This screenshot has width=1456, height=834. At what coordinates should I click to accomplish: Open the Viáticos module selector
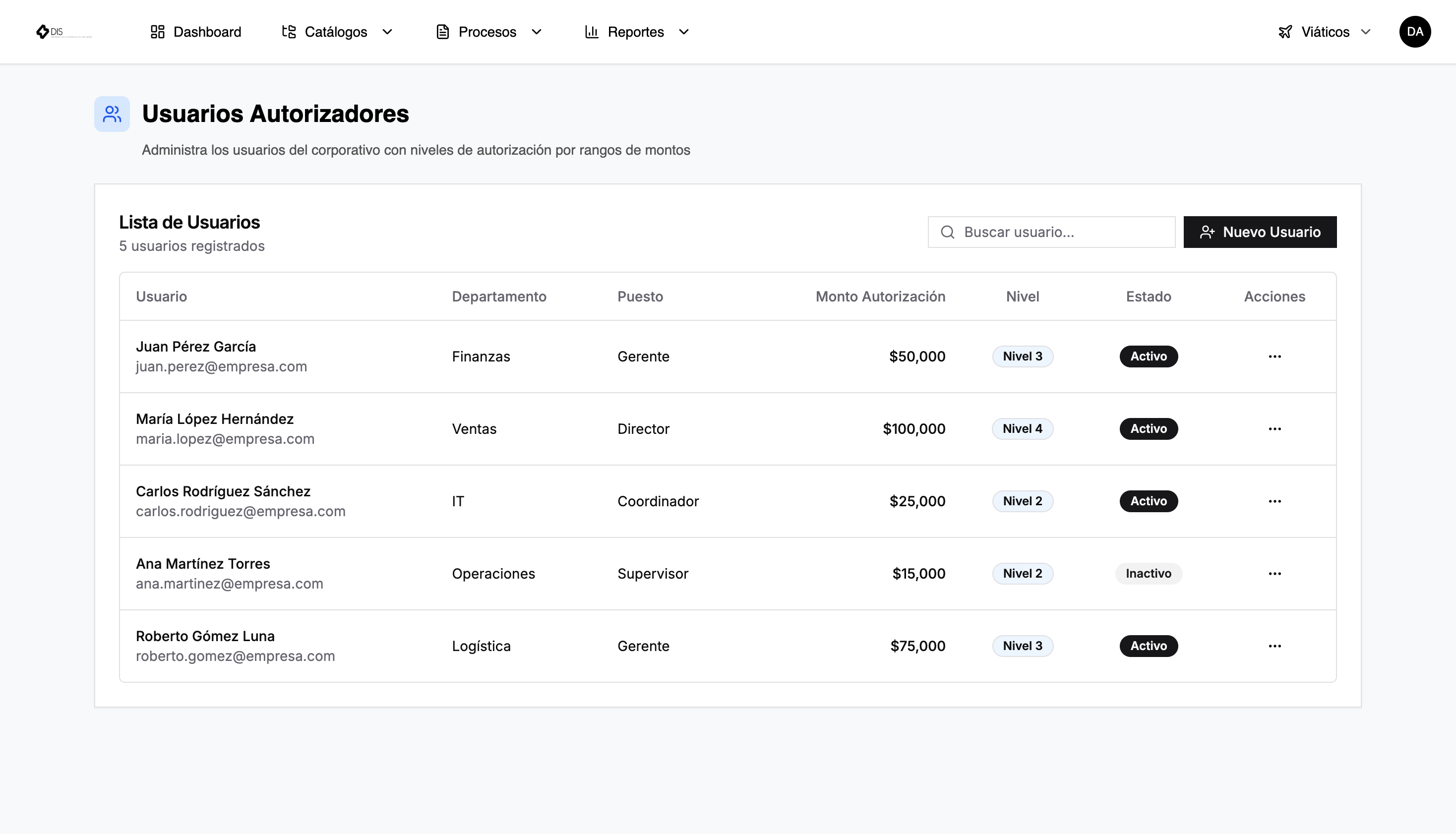tap(1324, 32)
